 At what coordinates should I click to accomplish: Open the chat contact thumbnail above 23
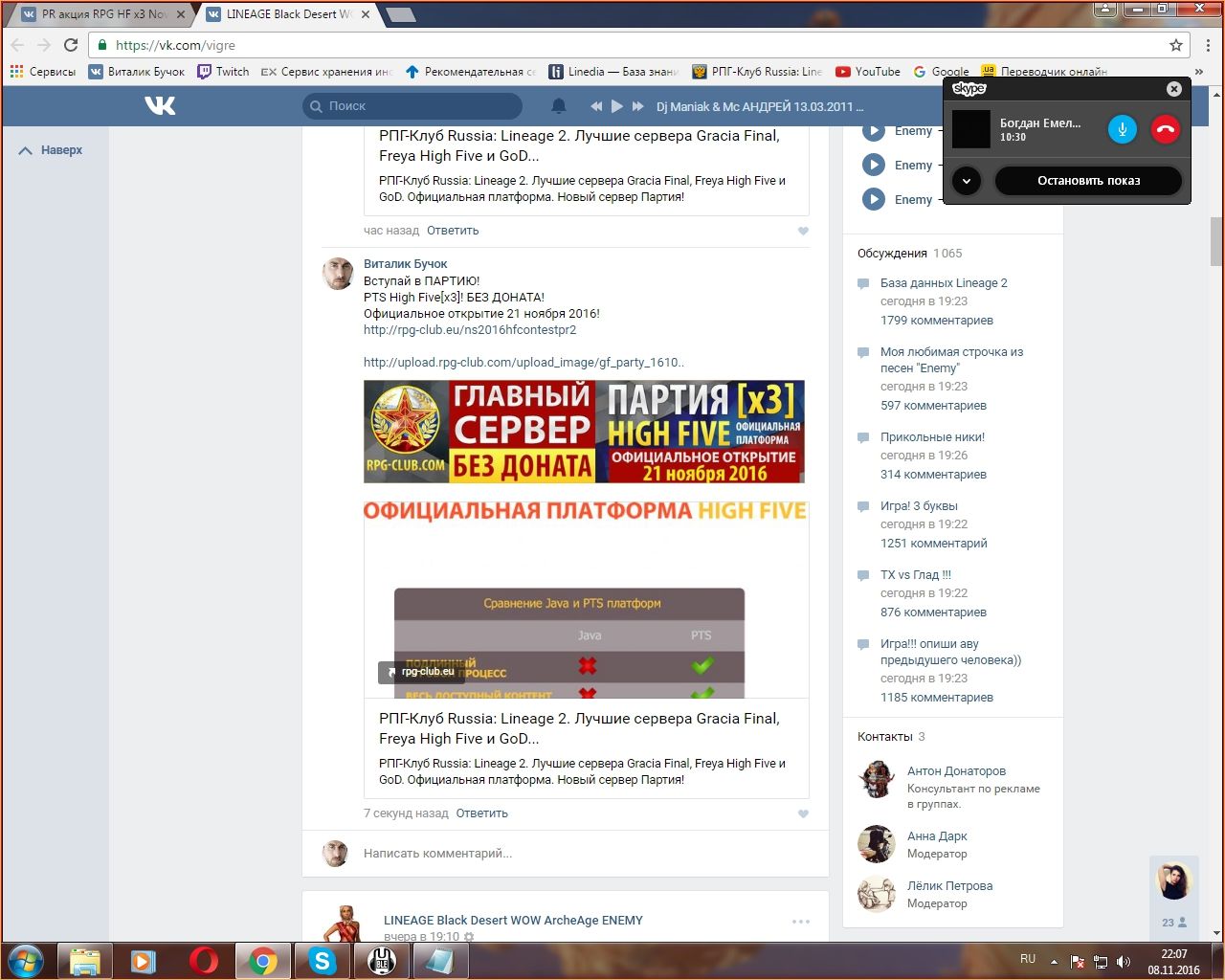coord(1174,880)
